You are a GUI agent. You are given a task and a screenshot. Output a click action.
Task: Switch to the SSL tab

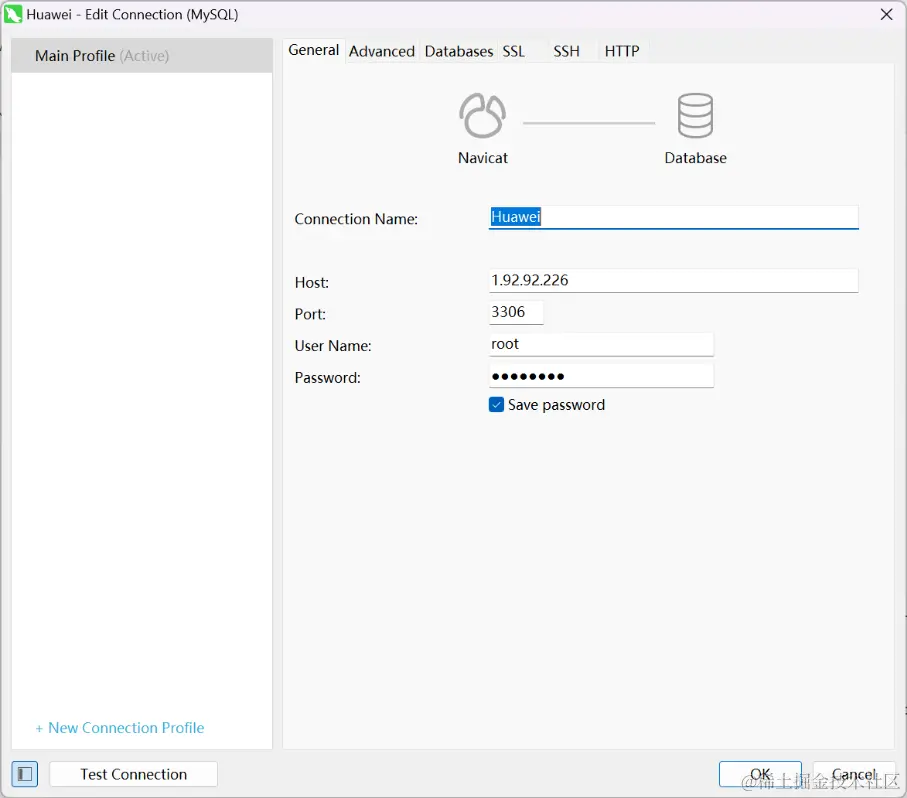(514, 51)
